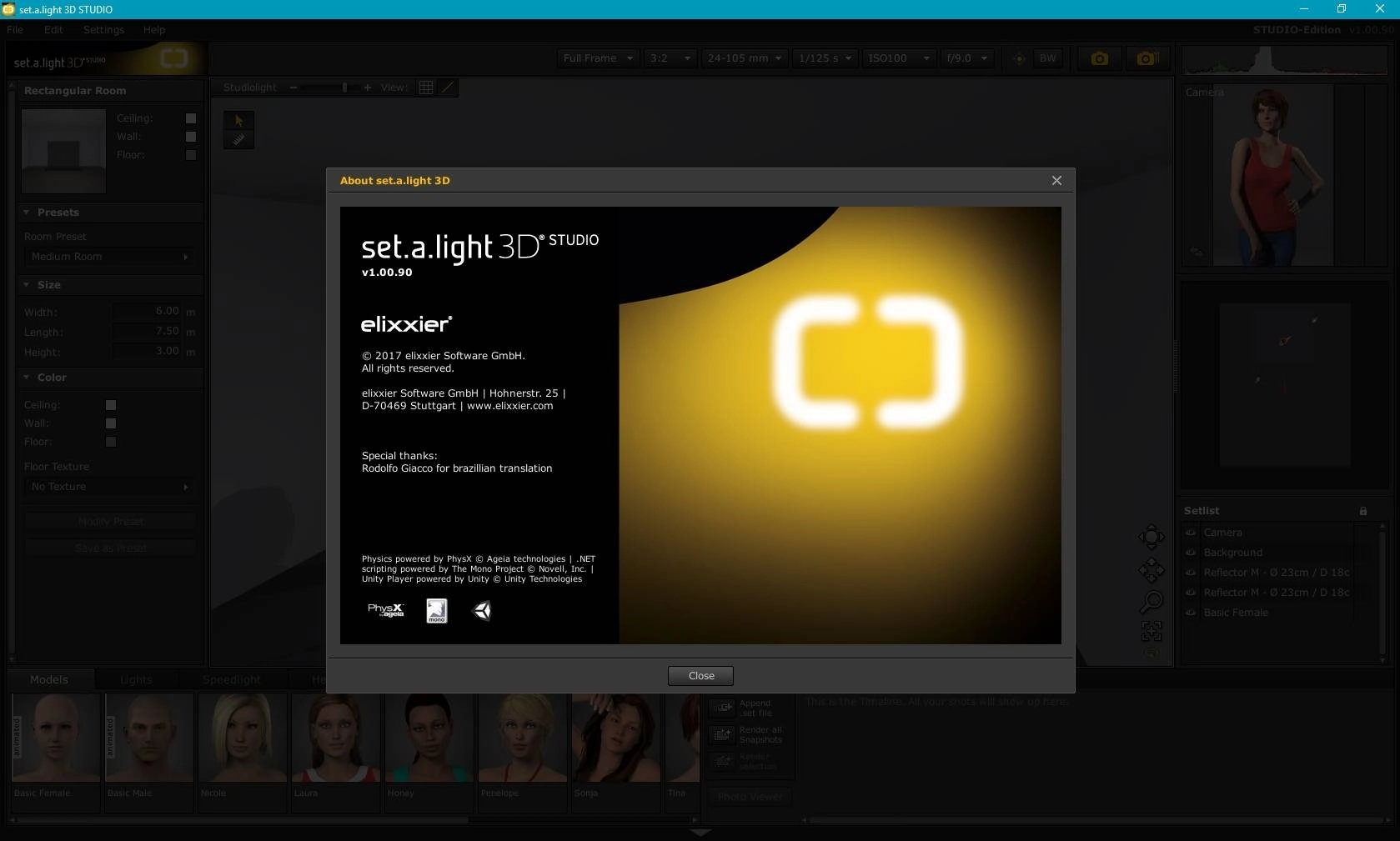The width and height of the screenshot is (1400, 841).
Task: Click the zoom magnifier icon
Action: click(x=1152, y=601)
